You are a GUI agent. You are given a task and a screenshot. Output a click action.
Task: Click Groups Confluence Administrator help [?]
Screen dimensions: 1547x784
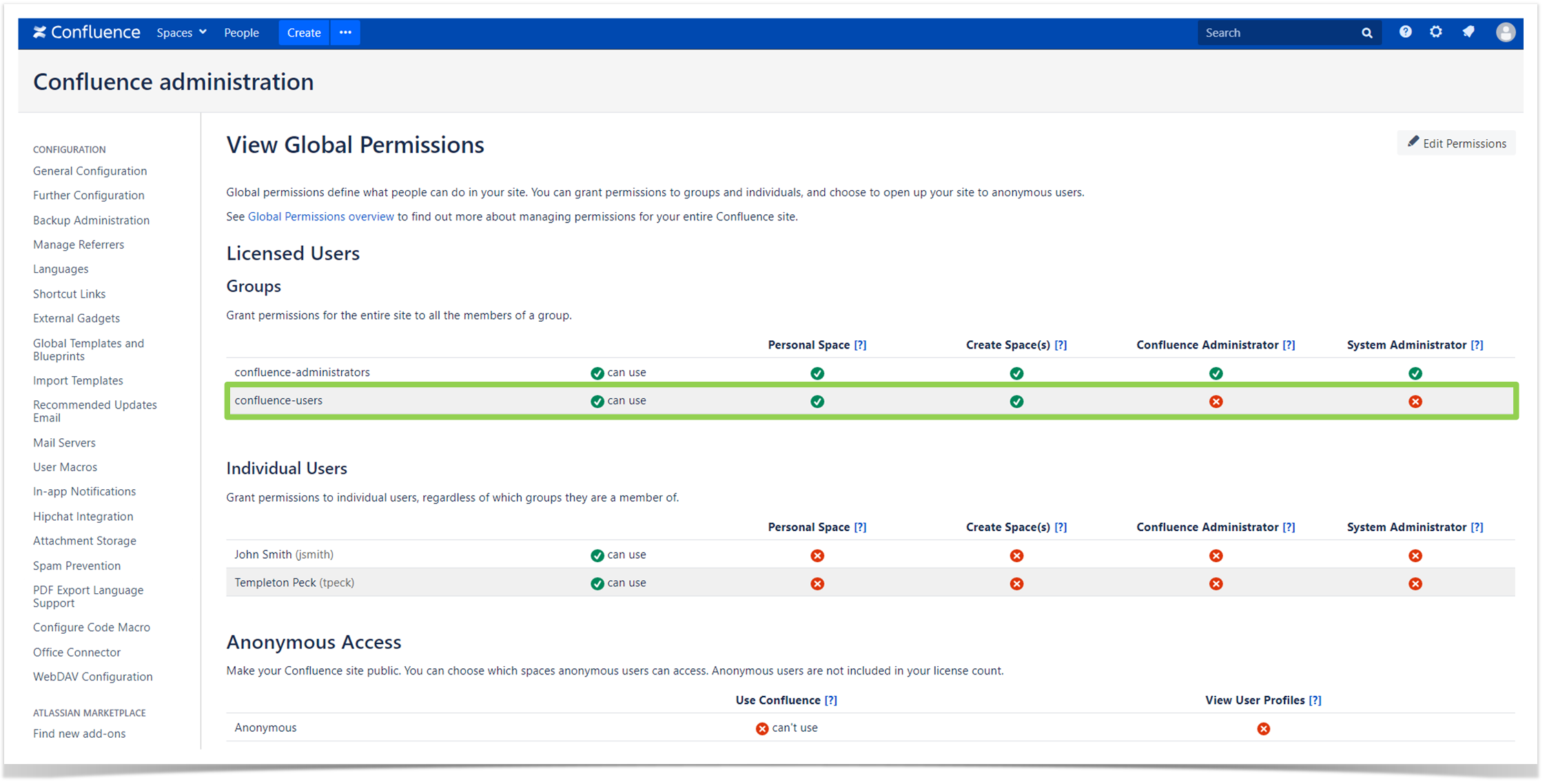(x=1289, y=345)
